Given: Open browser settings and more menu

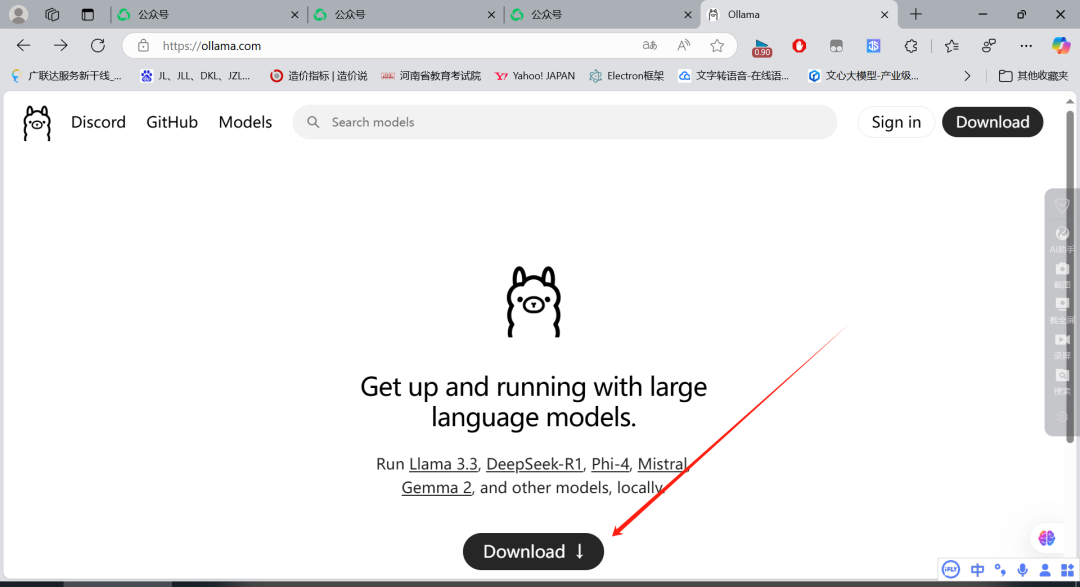Looking at the screenshot, I should click(1026, 45).
